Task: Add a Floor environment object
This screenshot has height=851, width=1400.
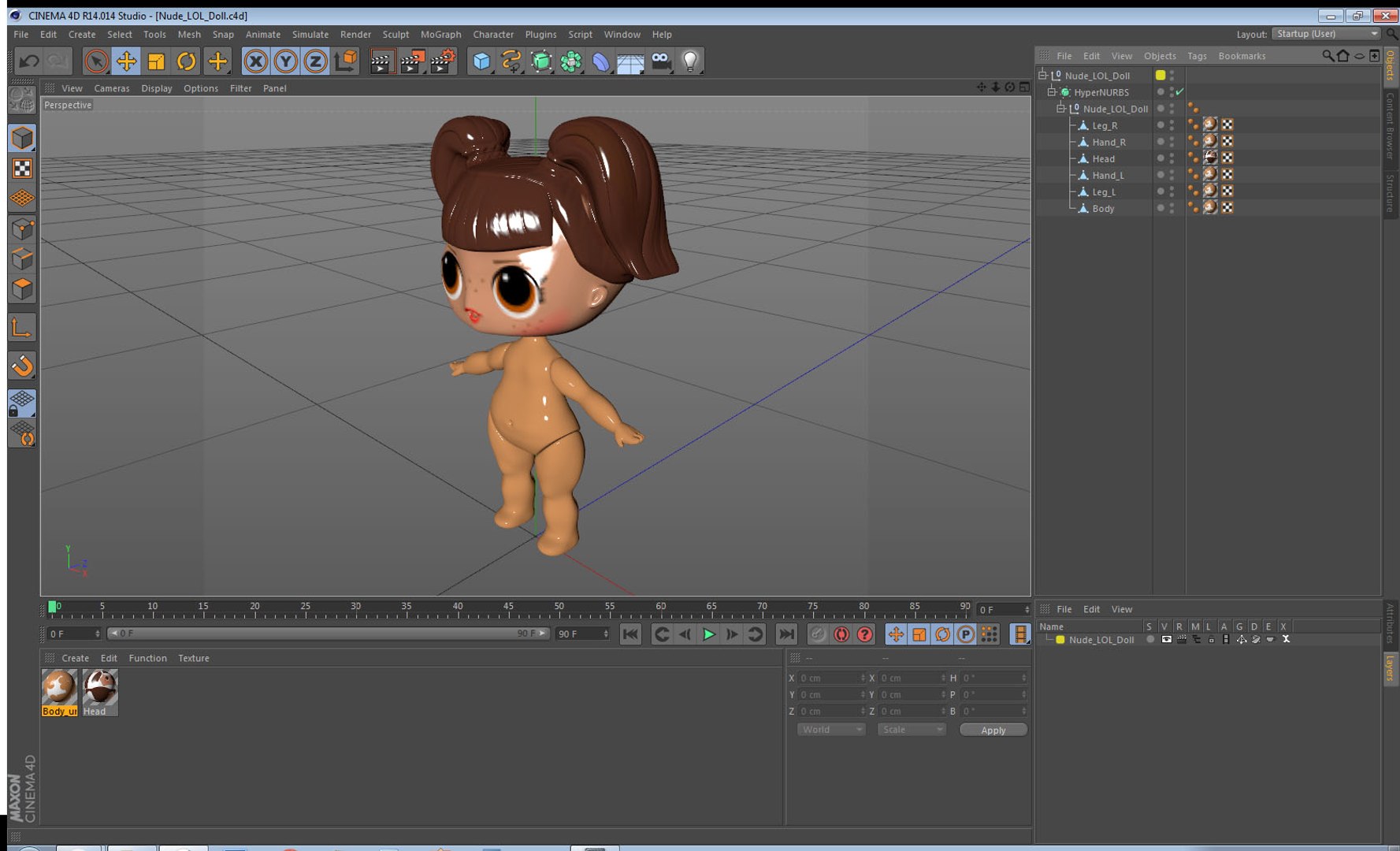Action: tap(630, 61)
